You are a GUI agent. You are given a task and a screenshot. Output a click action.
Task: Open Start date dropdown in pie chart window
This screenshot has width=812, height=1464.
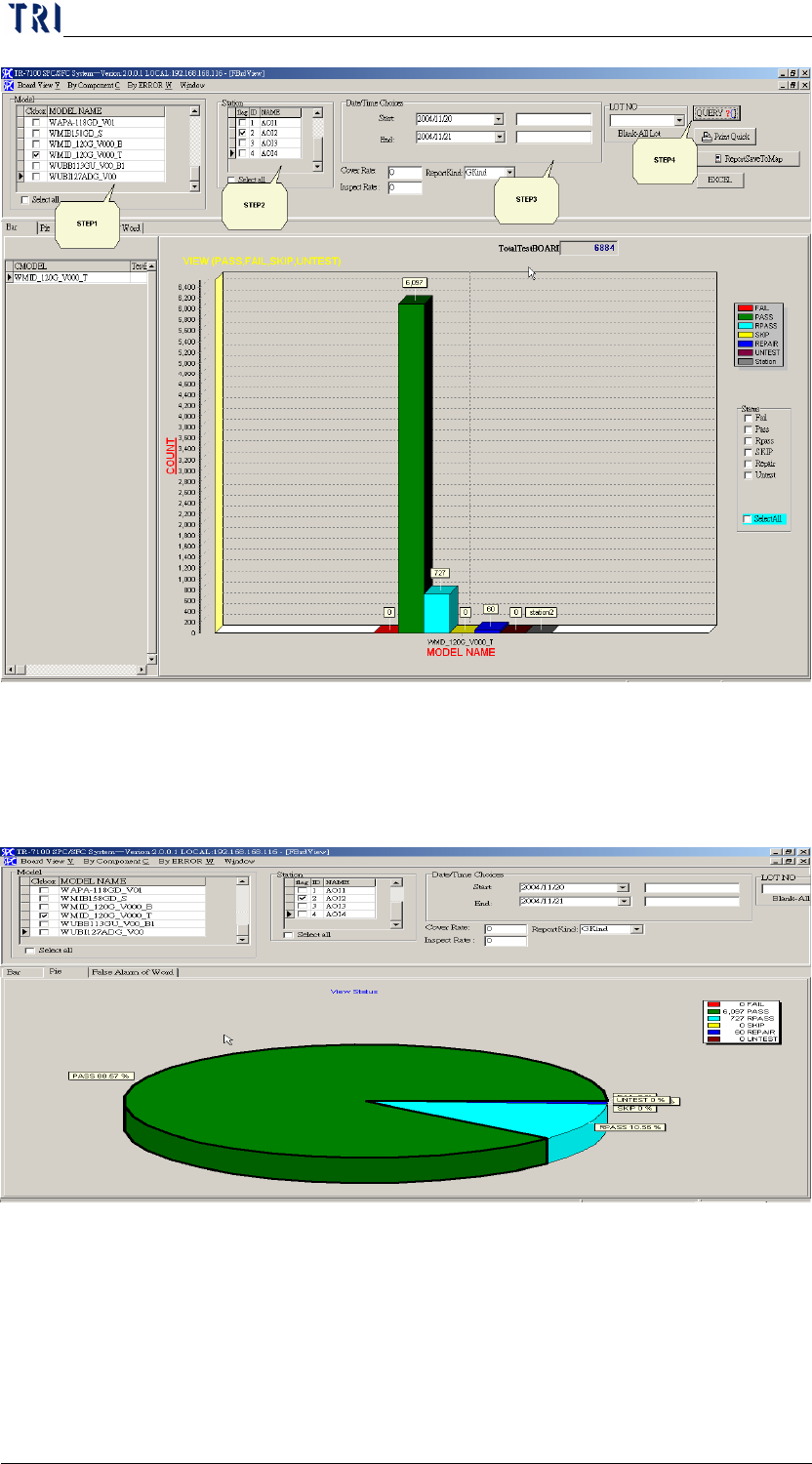click(623, 888)
